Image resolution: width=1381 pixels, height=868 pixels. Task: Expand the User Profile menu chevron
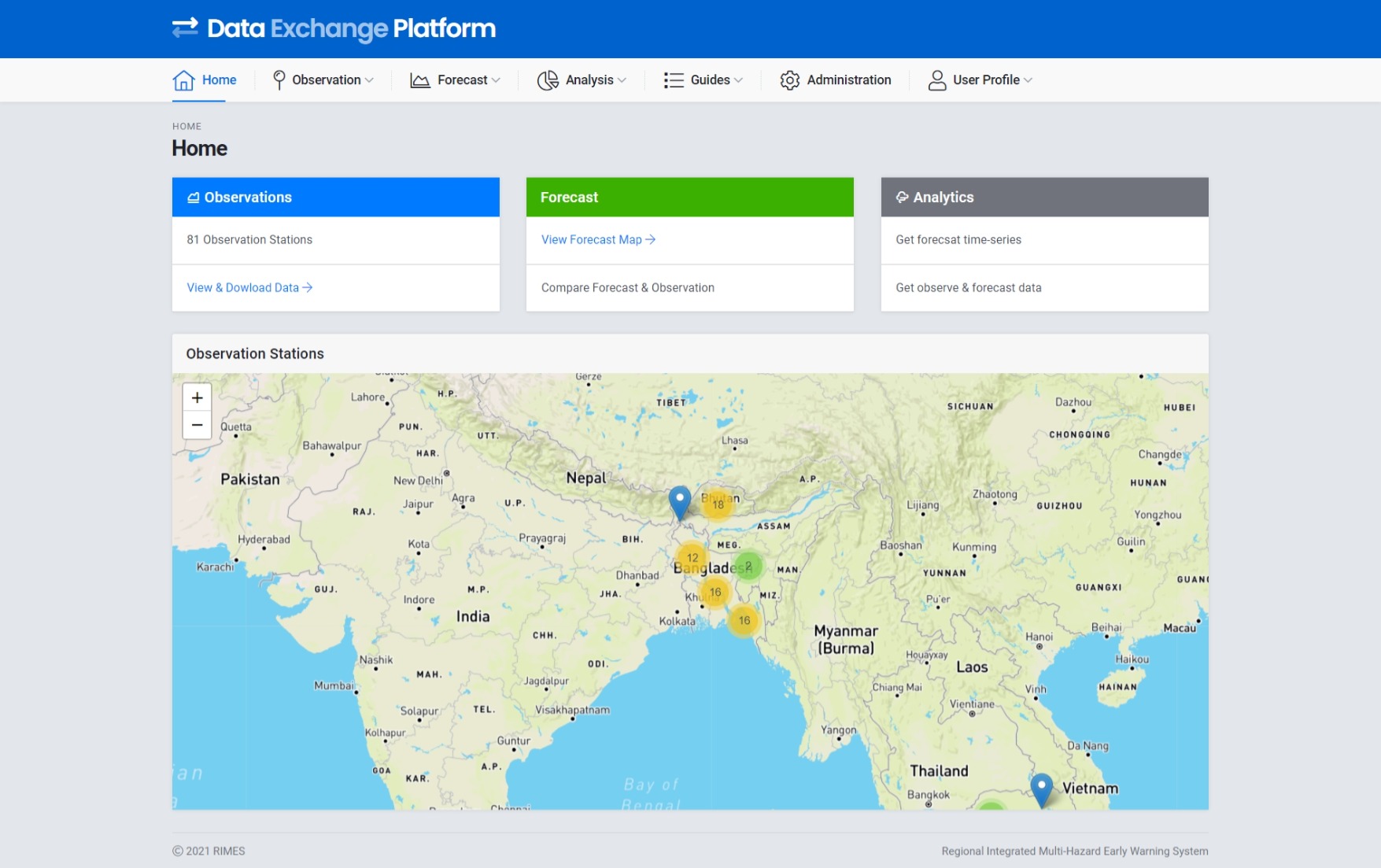1028,80
